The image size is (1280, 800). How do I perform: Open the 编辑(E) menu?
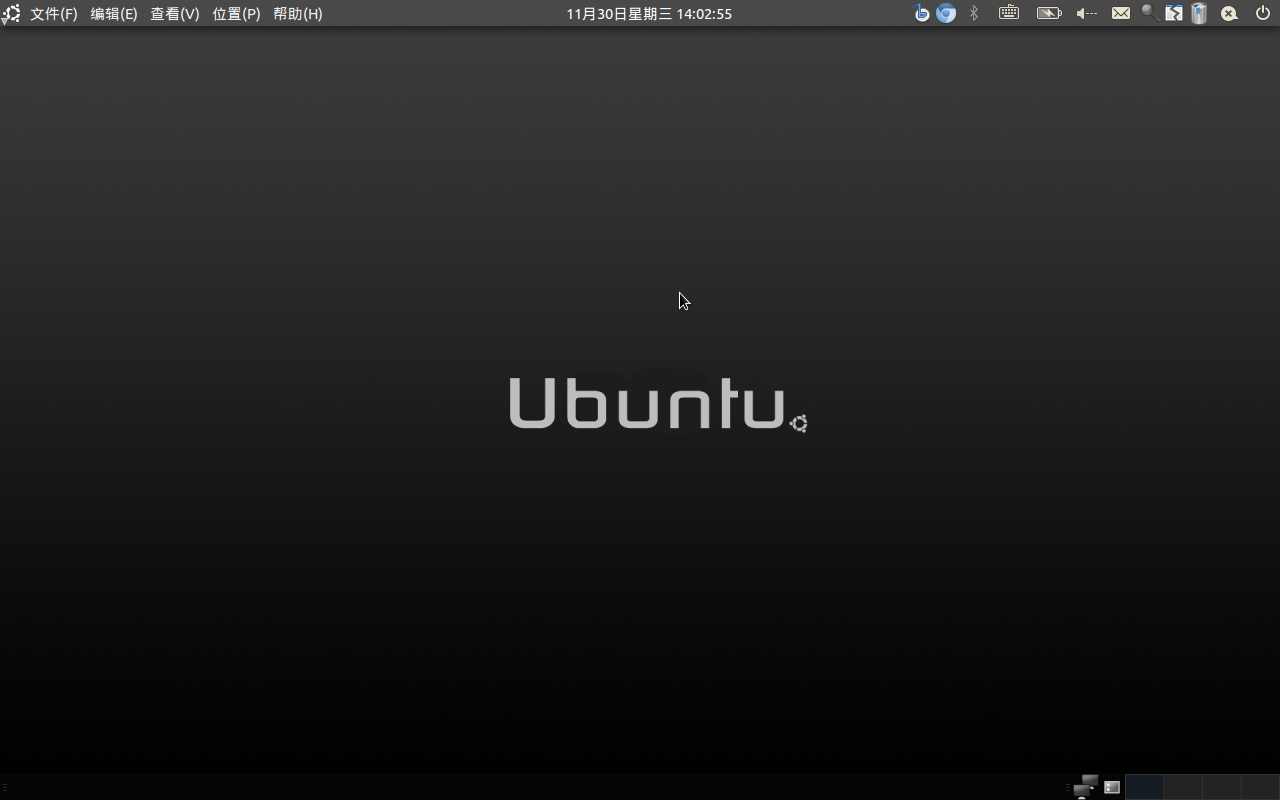[114, 14]
